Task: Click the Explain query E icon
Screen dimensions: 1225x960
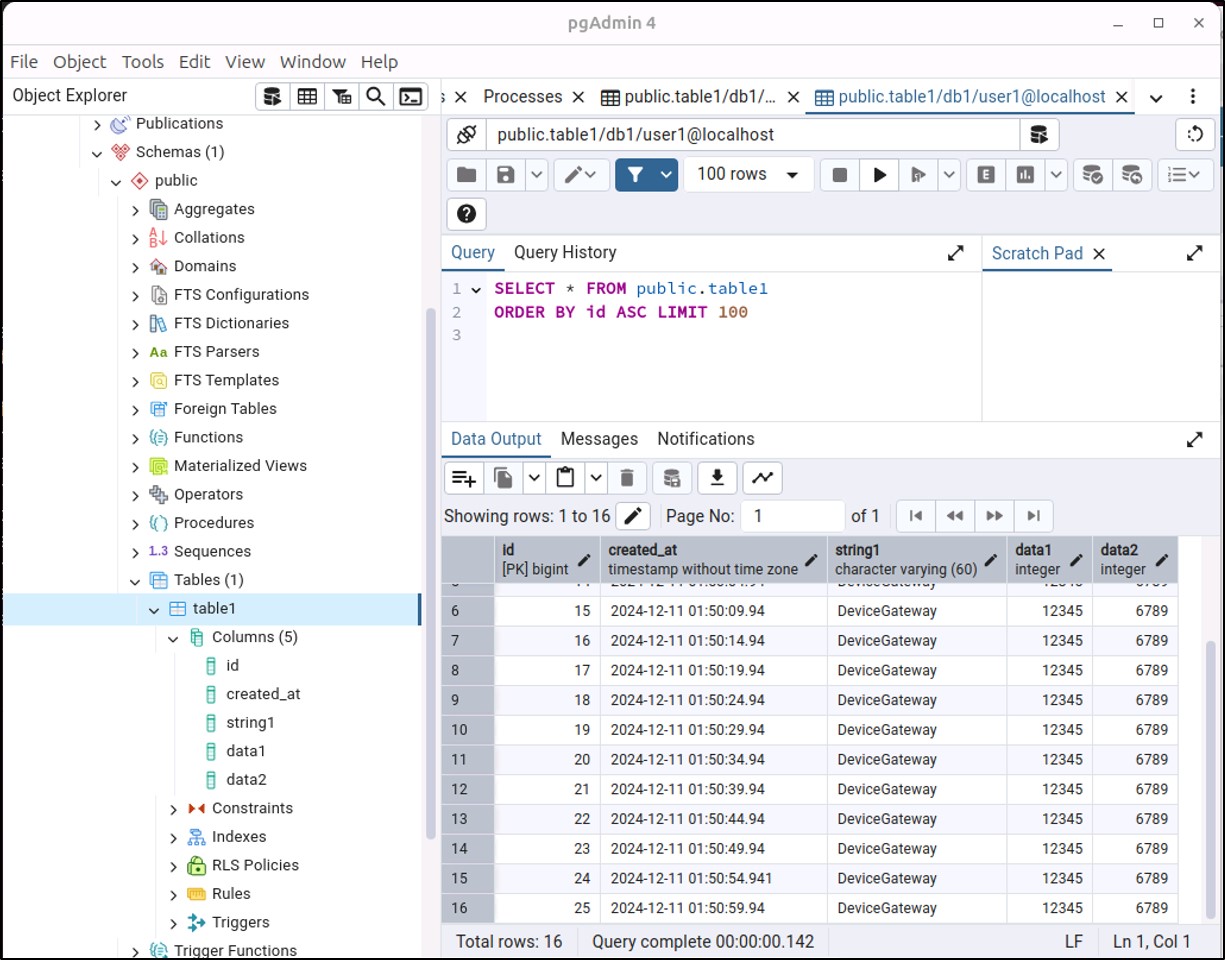Action: pos(986,175)
